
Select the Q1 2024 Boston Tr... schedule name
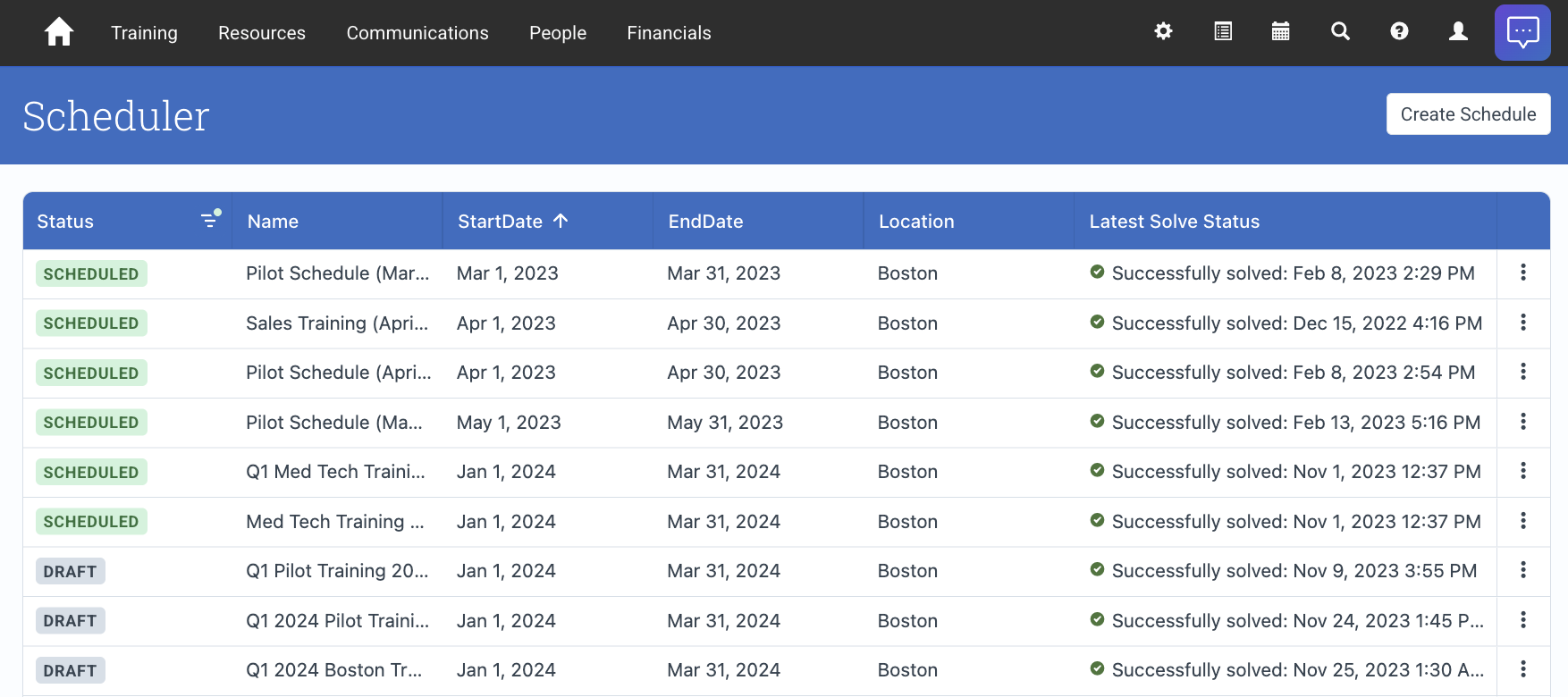tap(333, 670)
